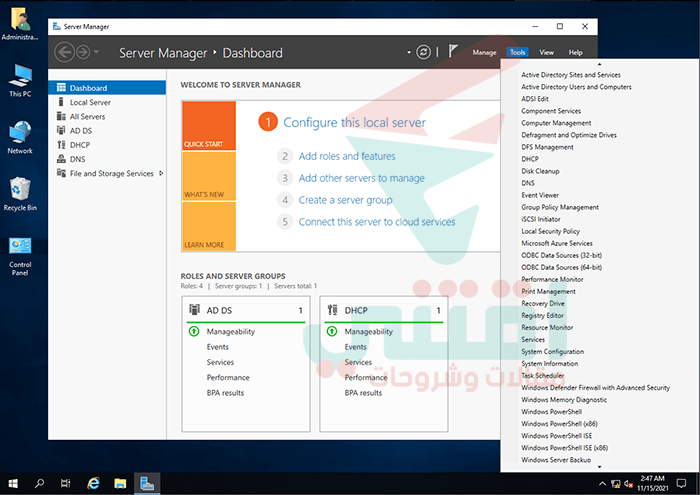Open Services in the AD DS tile
Viewport: 700px width, 495px height.
click(x=220, y=362)
